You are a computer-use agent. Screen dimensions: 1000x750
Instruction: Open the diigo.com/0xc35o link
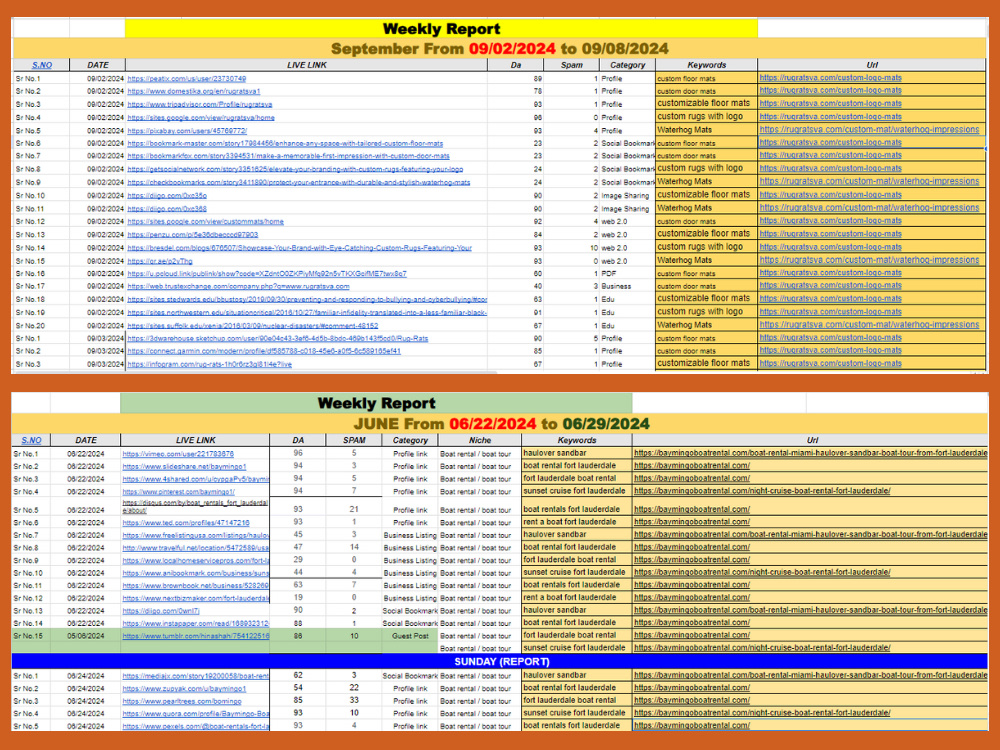click(x=167, y=196)
